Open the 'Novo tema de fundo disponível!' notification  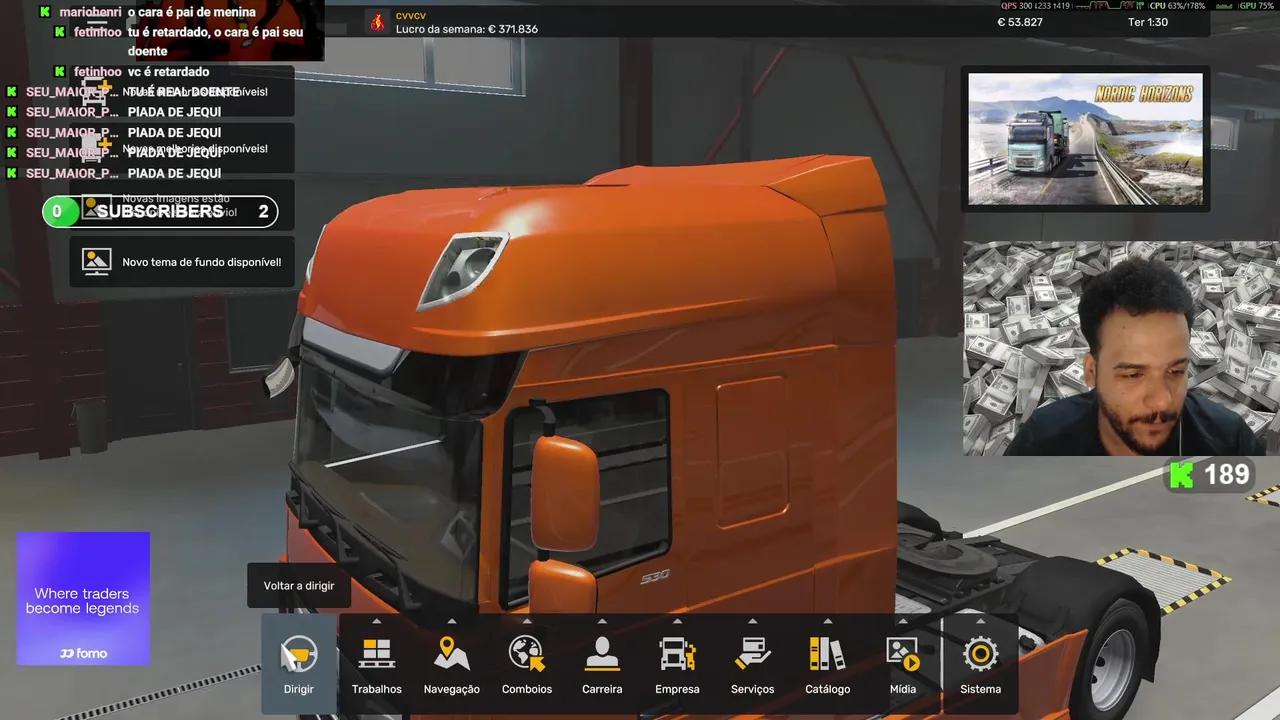point(182,262)
